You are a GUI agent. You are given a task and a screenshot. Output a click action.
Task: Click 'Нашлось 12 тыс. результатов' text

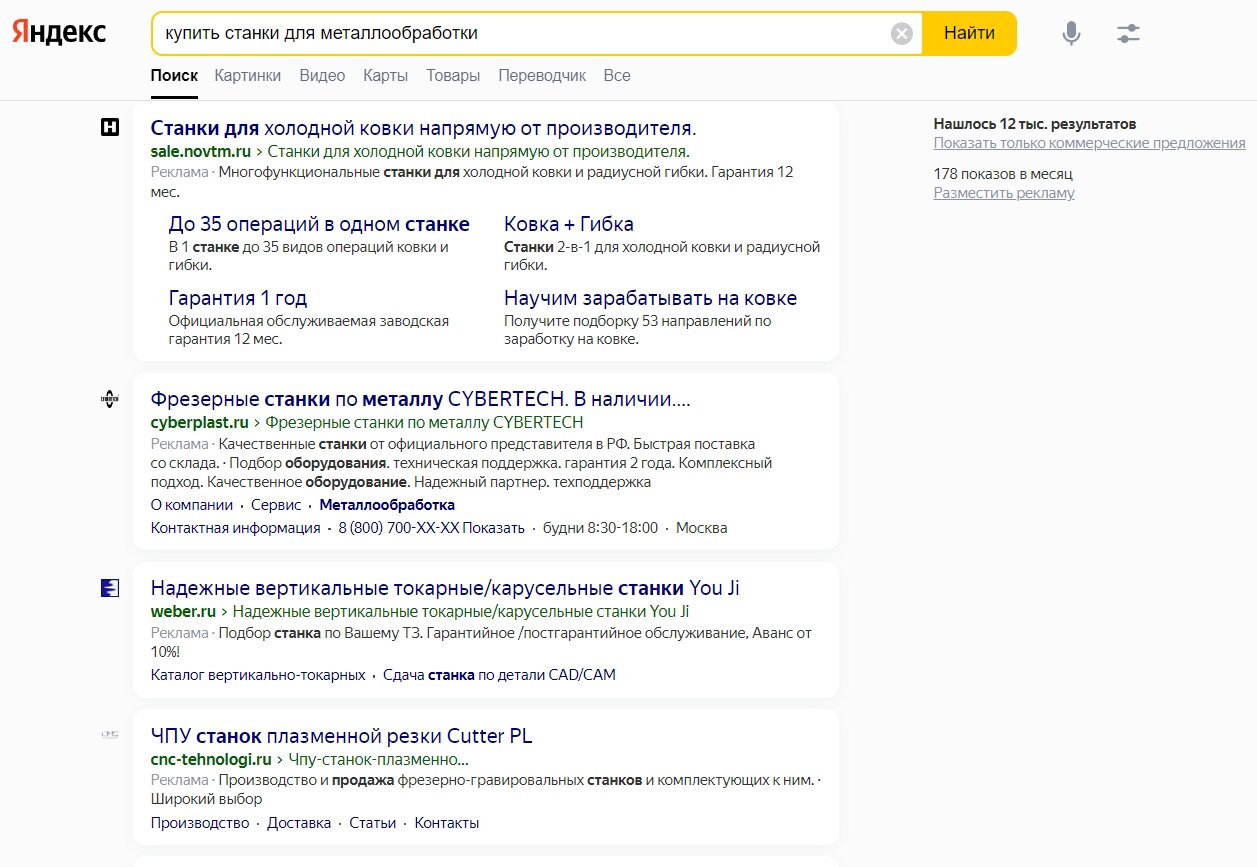pos(1035,124)
